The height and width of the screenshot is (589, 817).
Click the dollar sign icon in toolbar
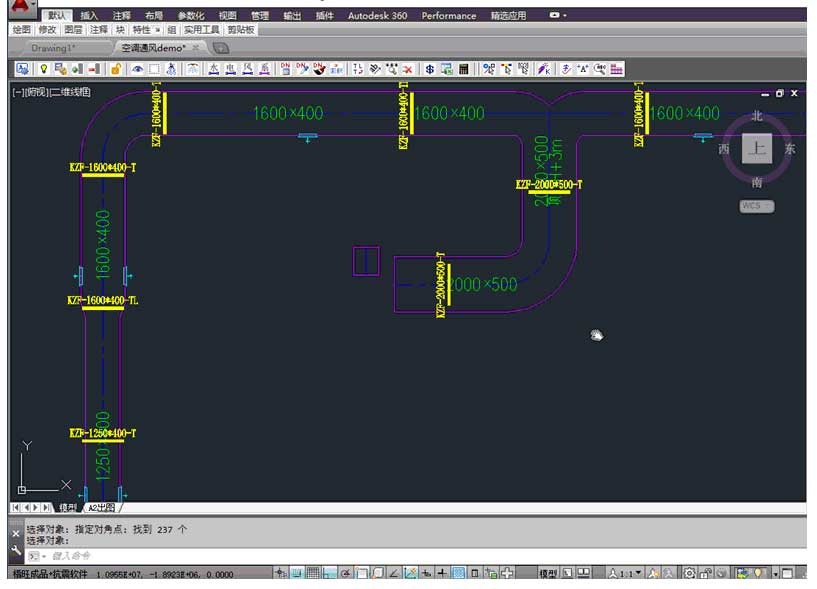pyautogui.click(x=429, y=69)
